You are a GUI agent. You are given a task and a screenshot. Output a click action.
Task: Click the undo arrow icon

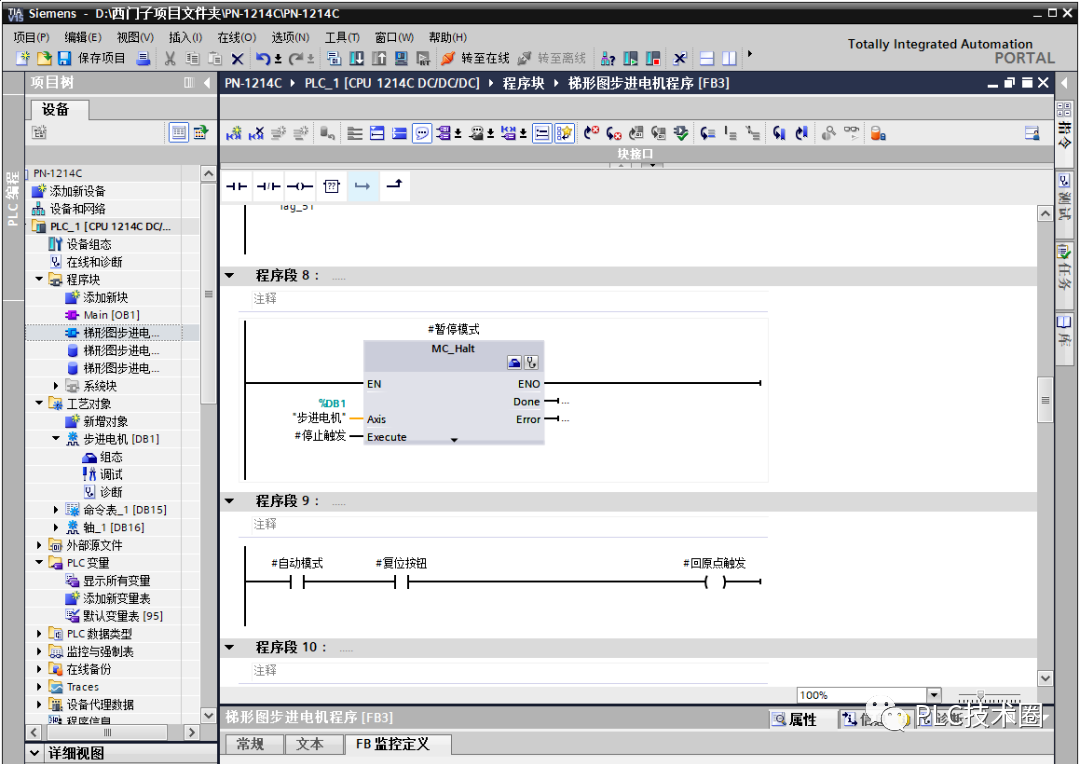(x=262, y=59)
